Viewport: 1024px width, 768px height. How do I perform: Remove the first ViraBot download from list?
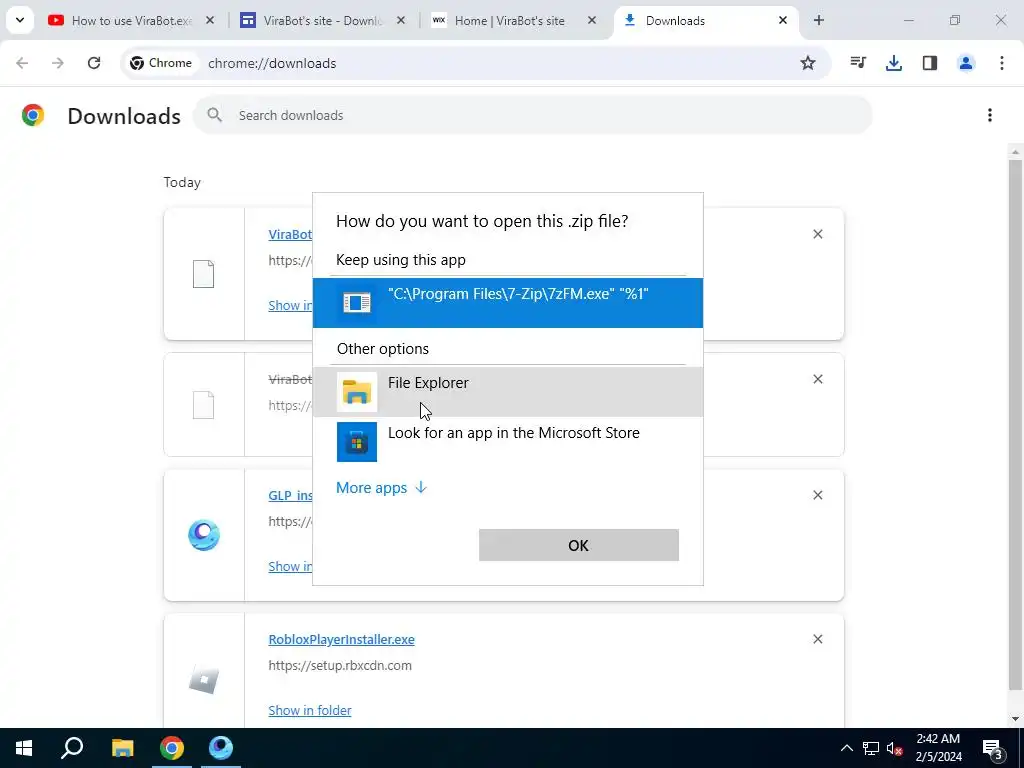[818, 234]
